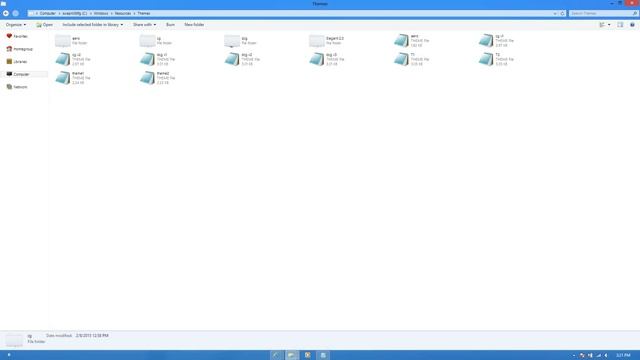This screenshot has height=360, width=640.
Task: Select the Elegant 2.3 file folder
Action: 327,41
